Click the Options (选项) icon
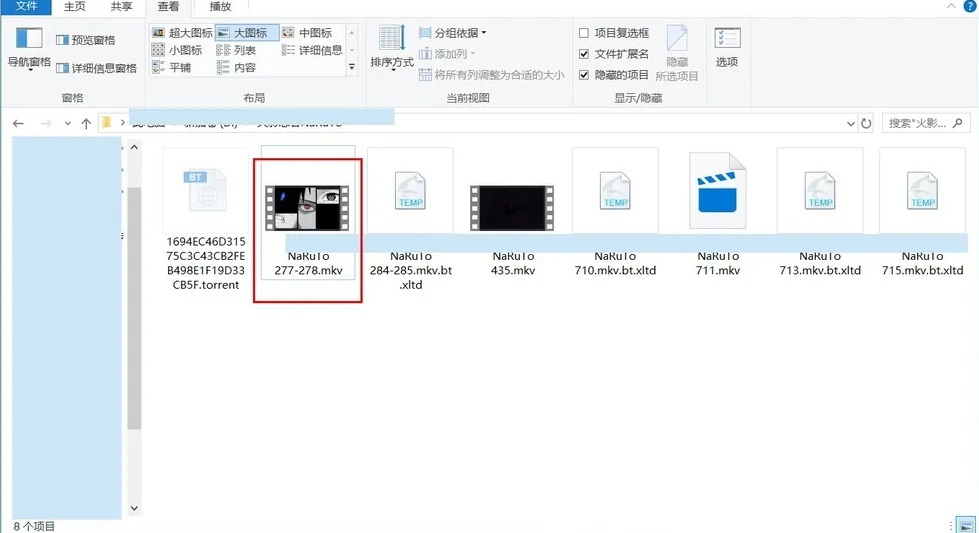The height and width of the screenshot is (533, 979). click(727, 47)
